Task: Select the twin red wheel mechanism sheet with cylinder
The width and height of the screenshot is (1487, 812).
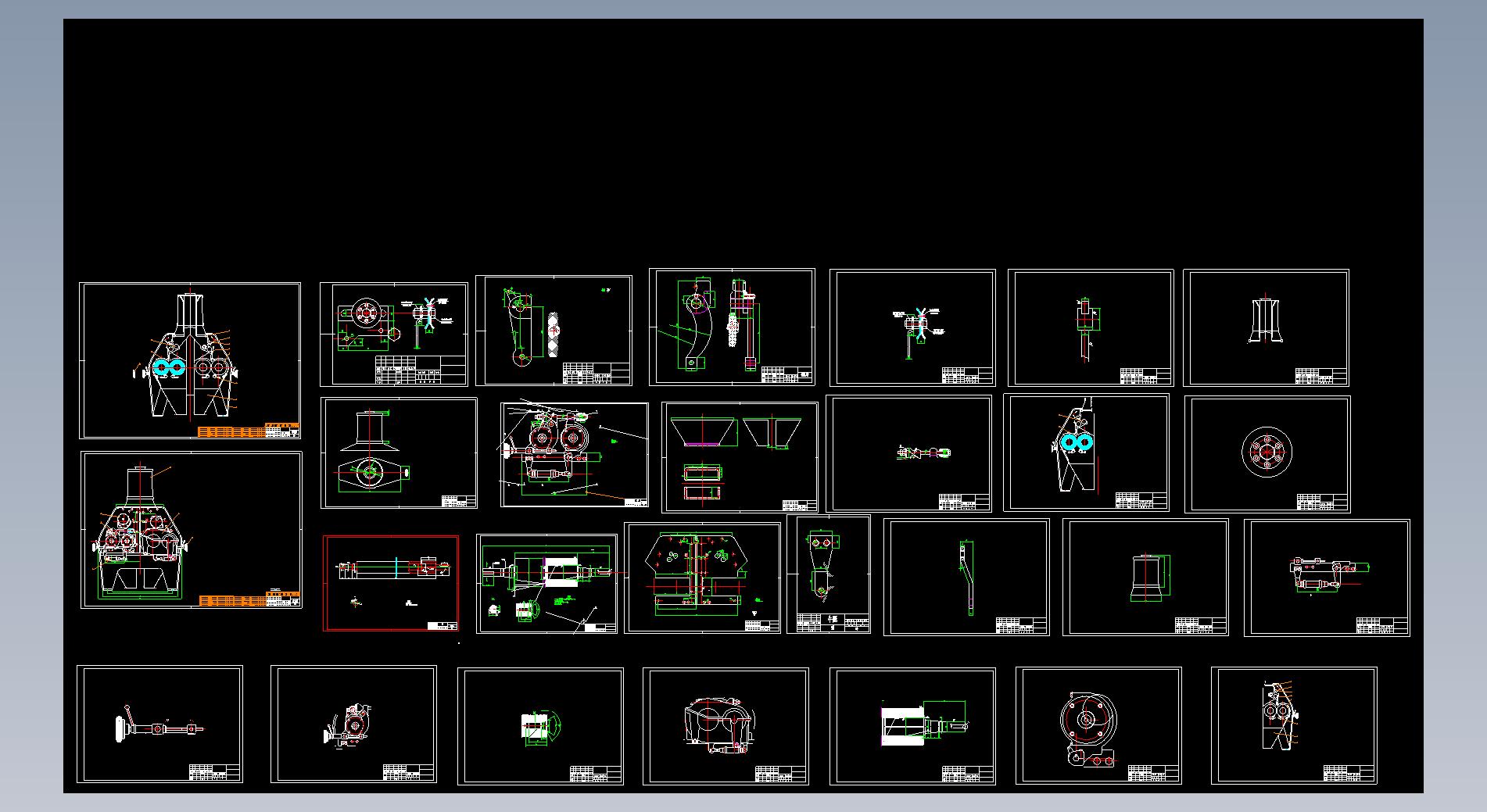Action: (x=575, y=455)
